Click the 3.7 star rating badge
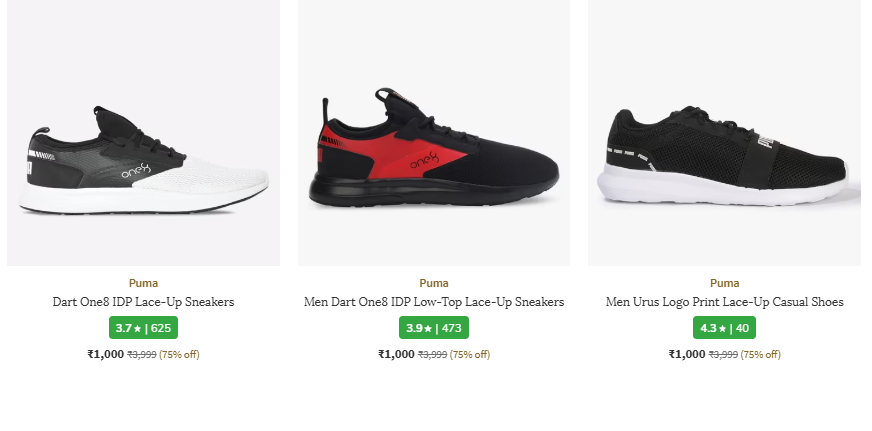The width and height of the screenshot is (872, 431). (143, 328)
